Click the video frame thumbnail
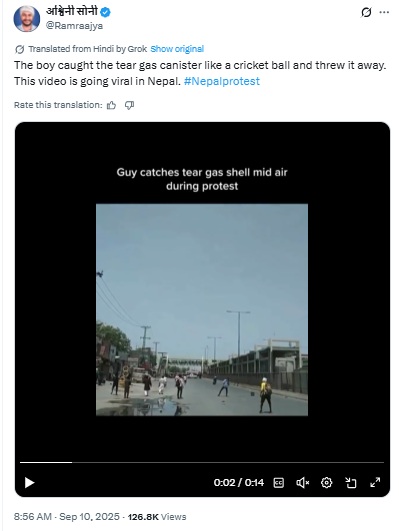399x531 pixels. coord(202,310)
